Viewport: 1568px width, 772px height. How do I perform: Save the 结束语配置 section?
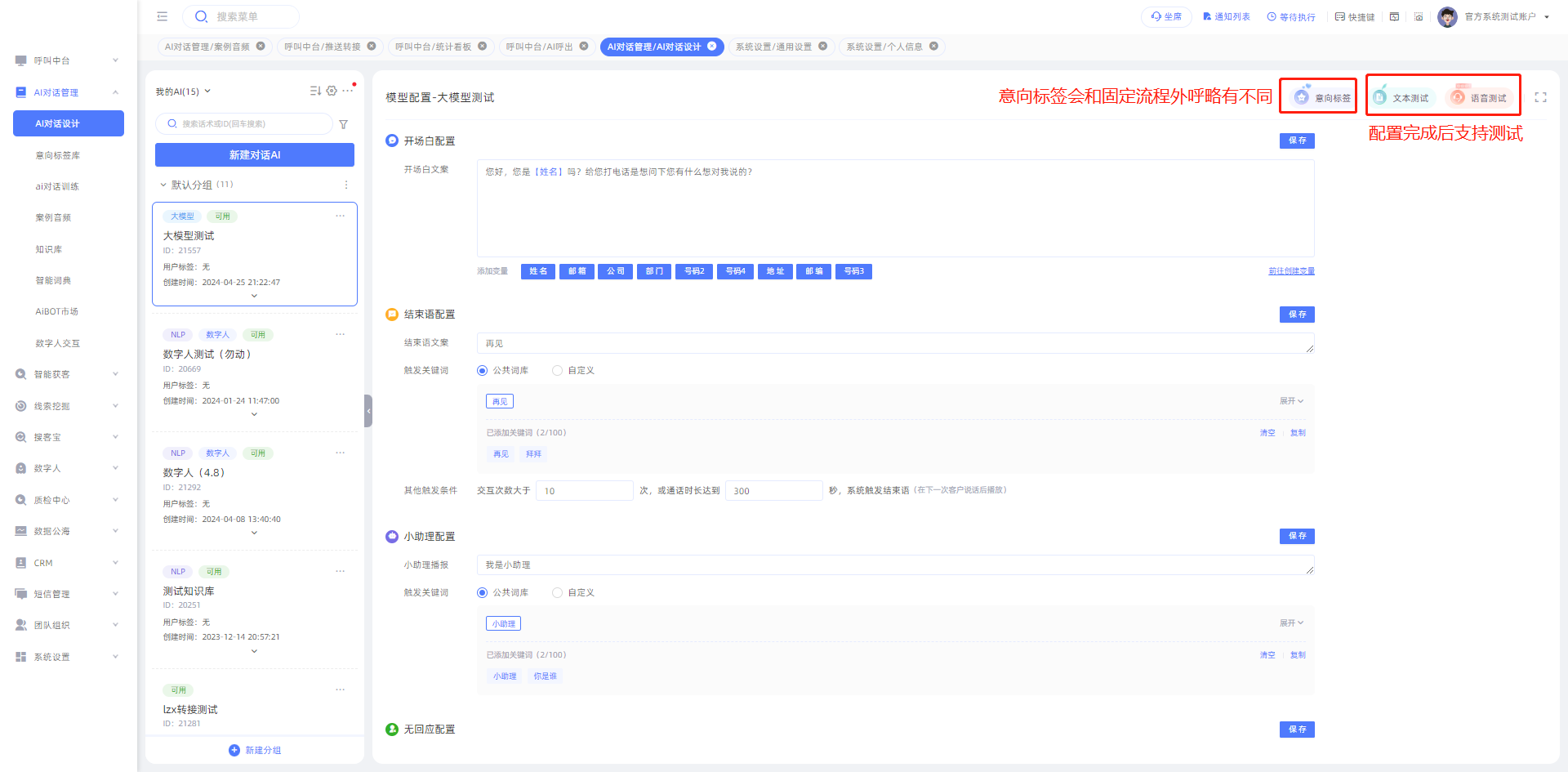click(1297, 315)
